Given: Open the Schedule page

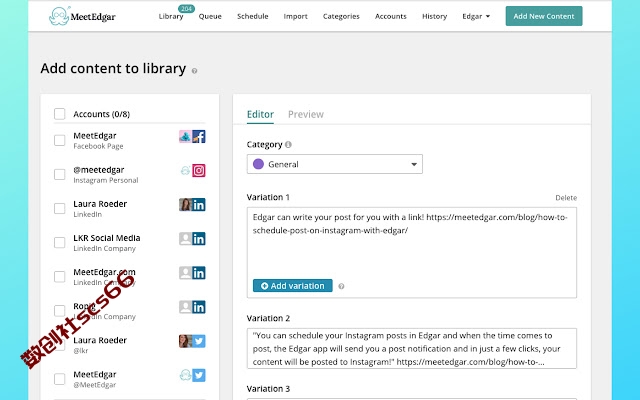Looking at the screenshot, I should [253, 16].
